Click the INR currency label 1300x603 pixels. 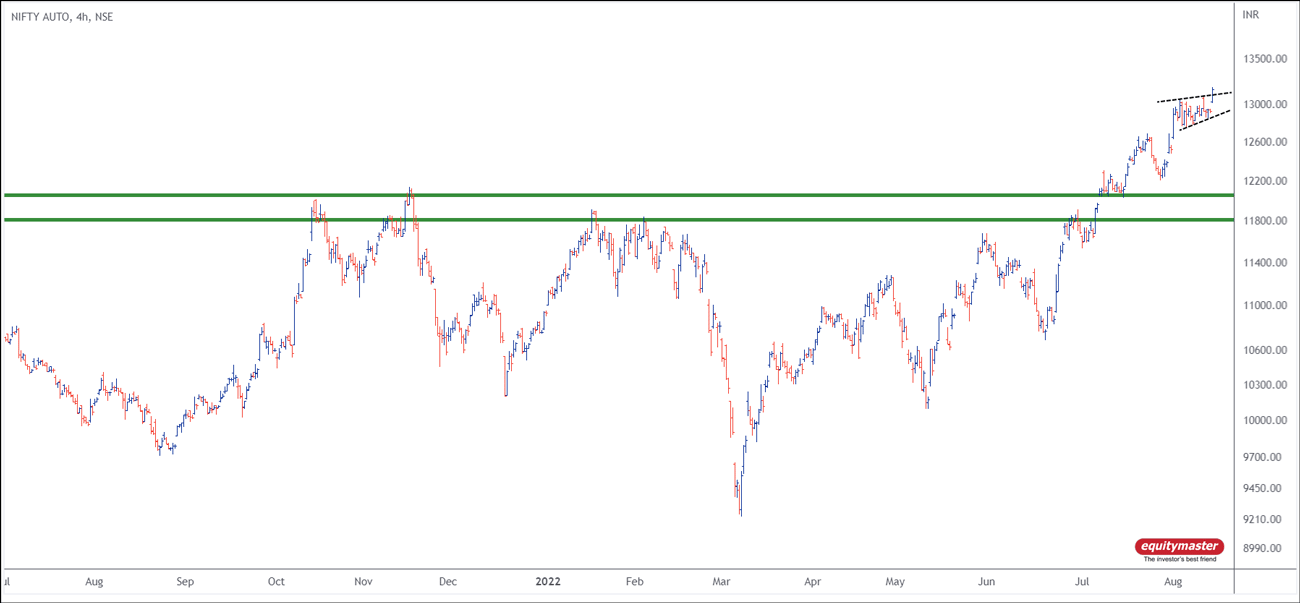1250,15
